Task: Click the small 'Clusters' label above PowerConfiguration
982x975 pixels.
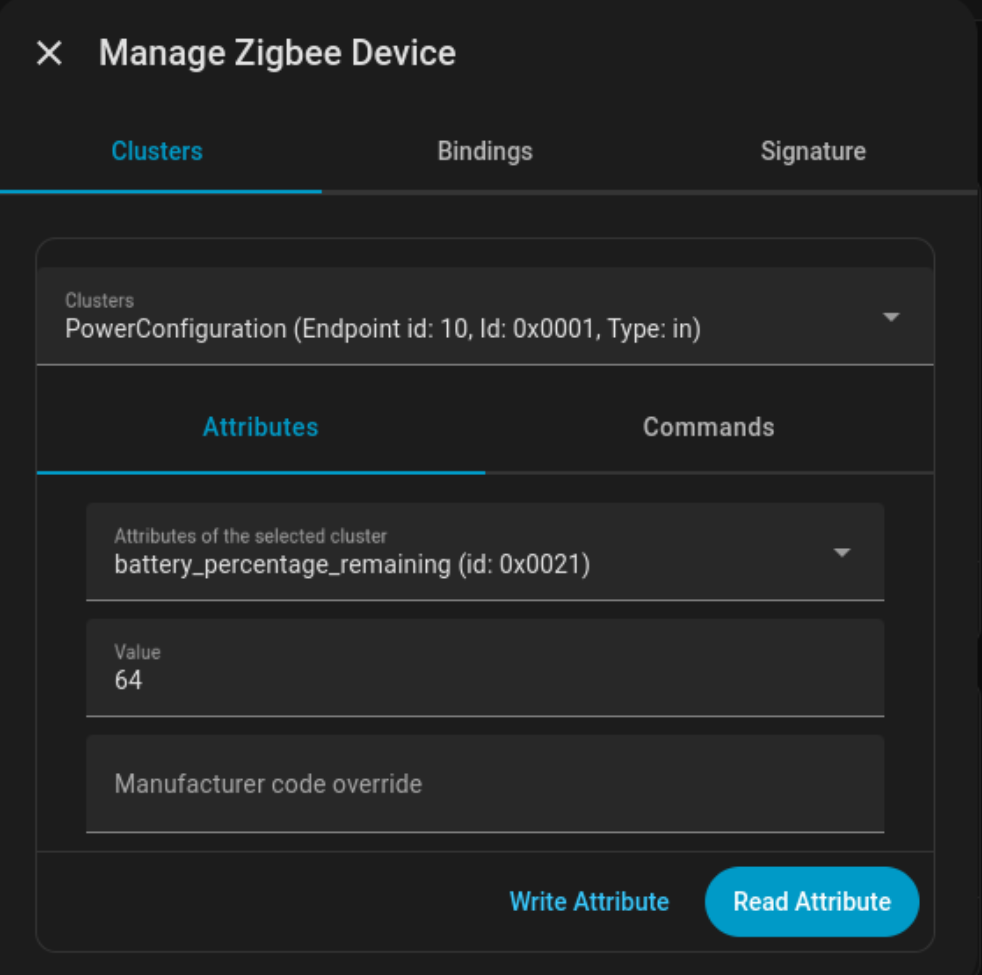Action: click(x=99, y=300)
